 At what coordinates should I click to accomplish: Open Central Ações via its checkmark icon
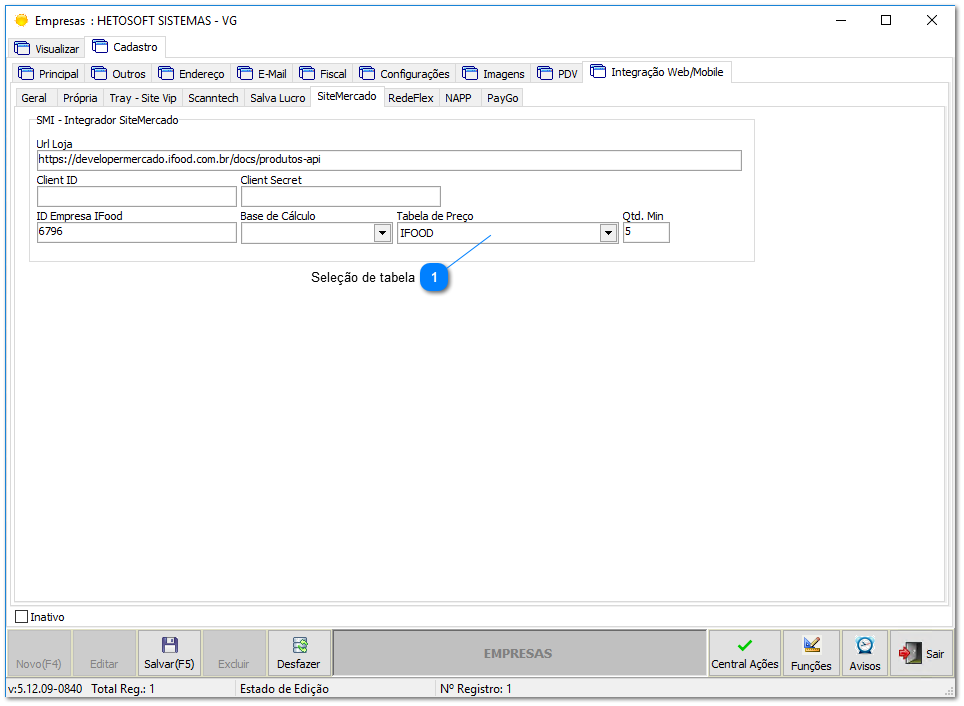click(744, 645)
